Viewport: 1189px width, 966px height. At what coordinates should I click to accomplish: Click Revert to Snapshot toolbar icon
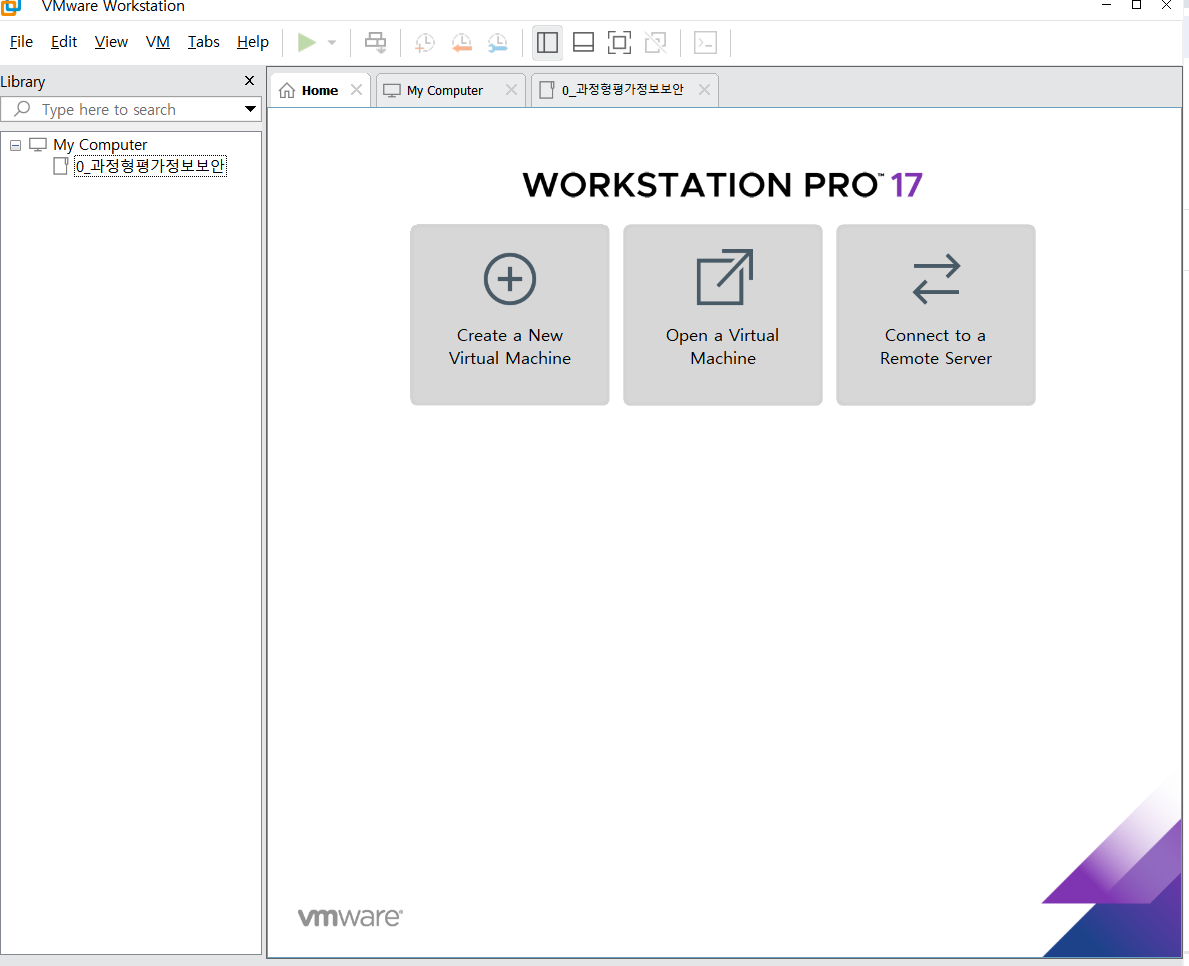(461, 42)
